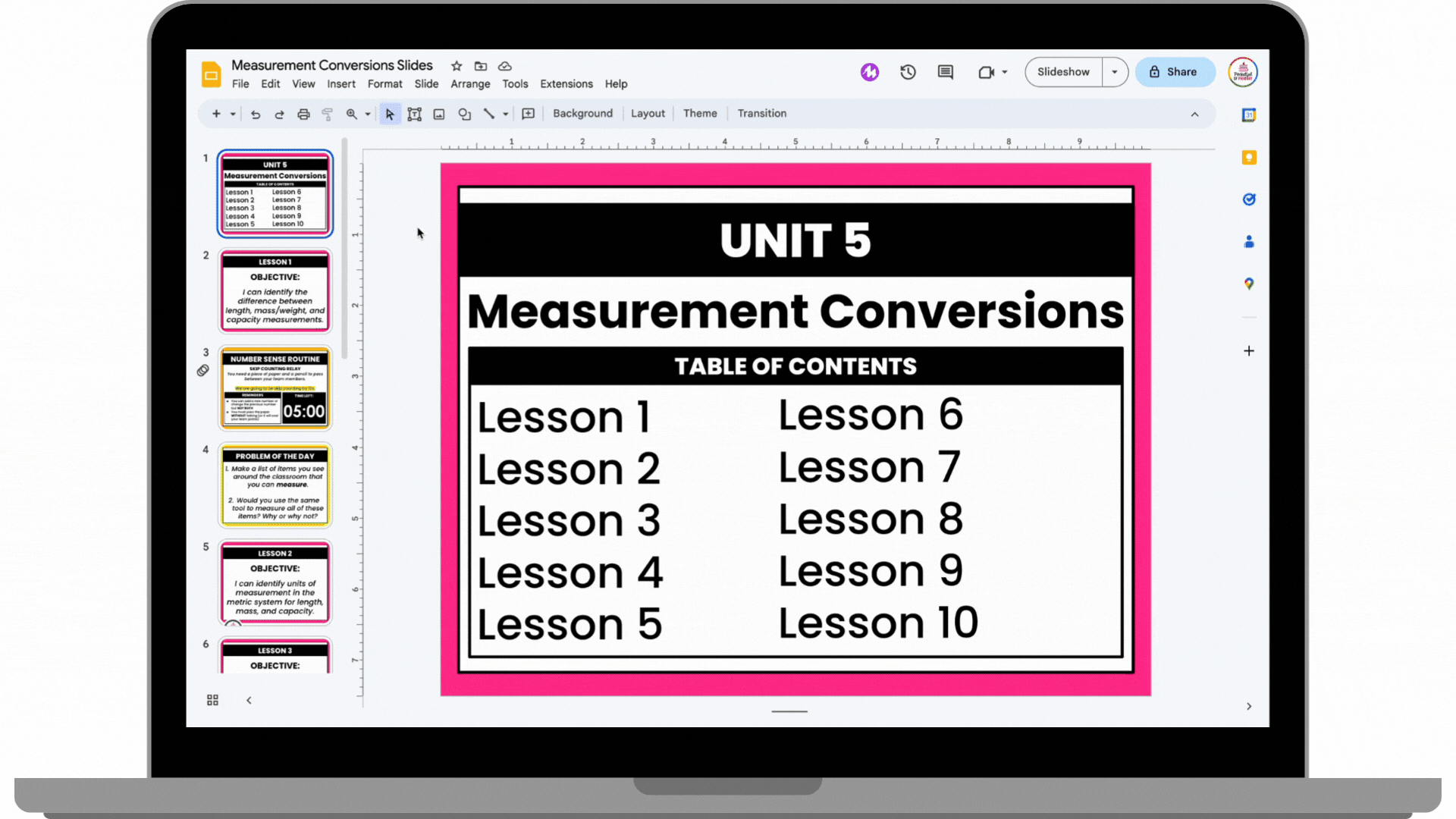This screenshot has width=1456, height=819.
Task: Open Google Tasks in side panel
Action: (x=1249, y=199)
